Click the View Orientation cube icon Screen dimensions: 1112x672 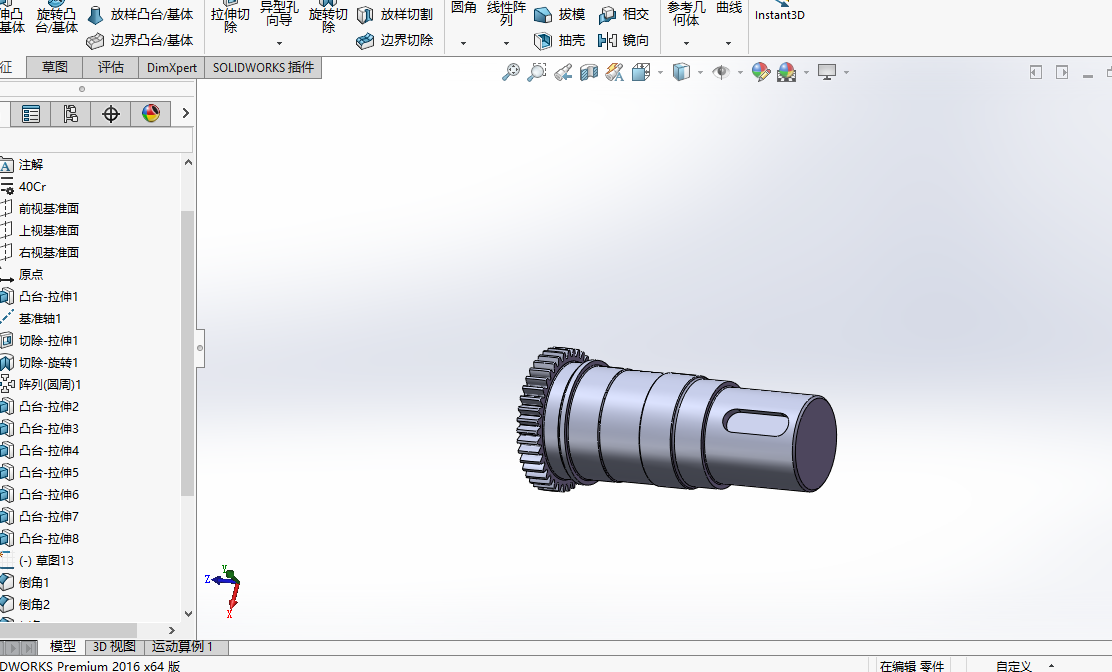click(x=640, y=72)
